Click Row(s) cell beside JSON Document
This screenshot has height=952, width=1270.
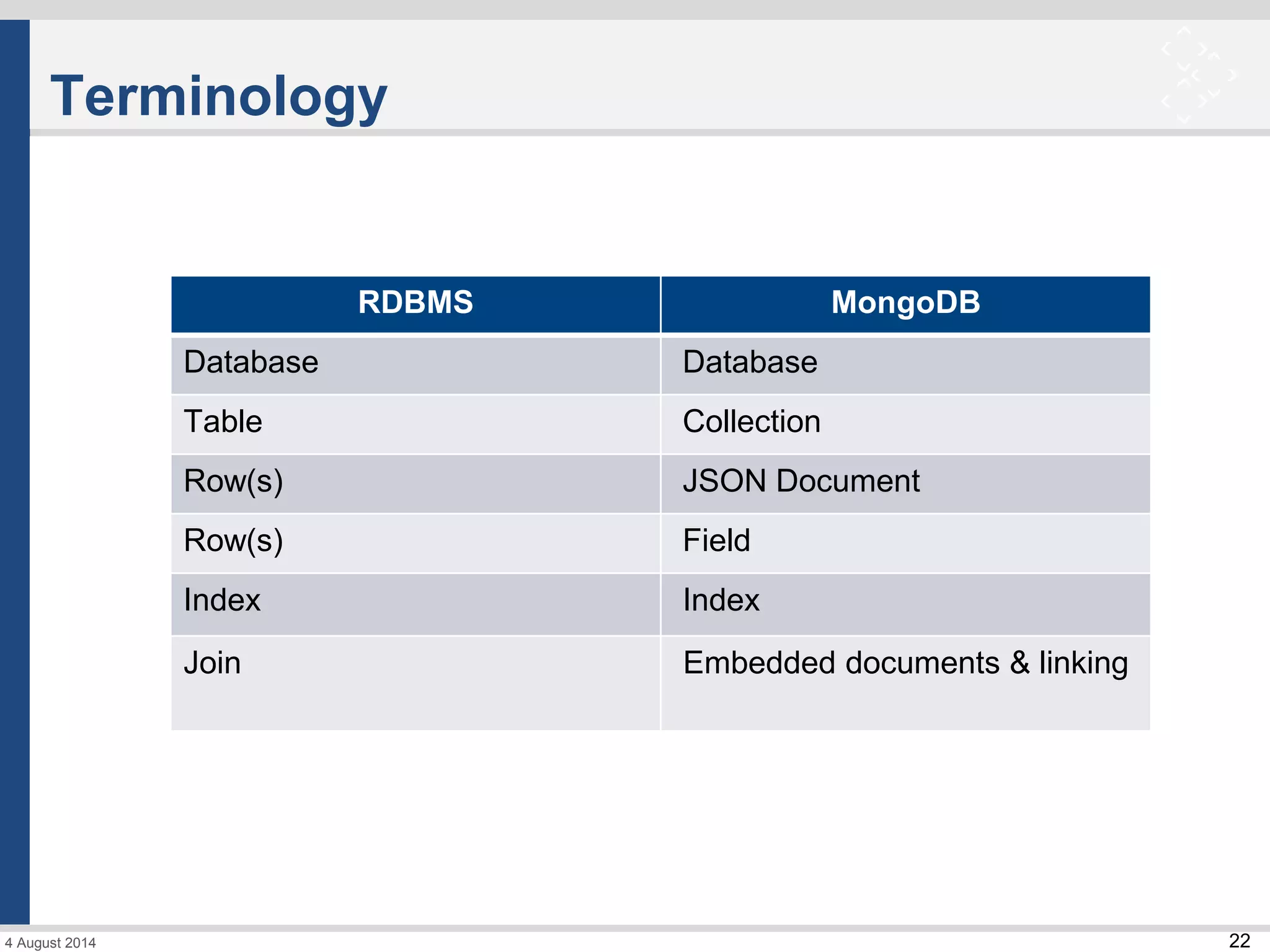click(415, 483)
